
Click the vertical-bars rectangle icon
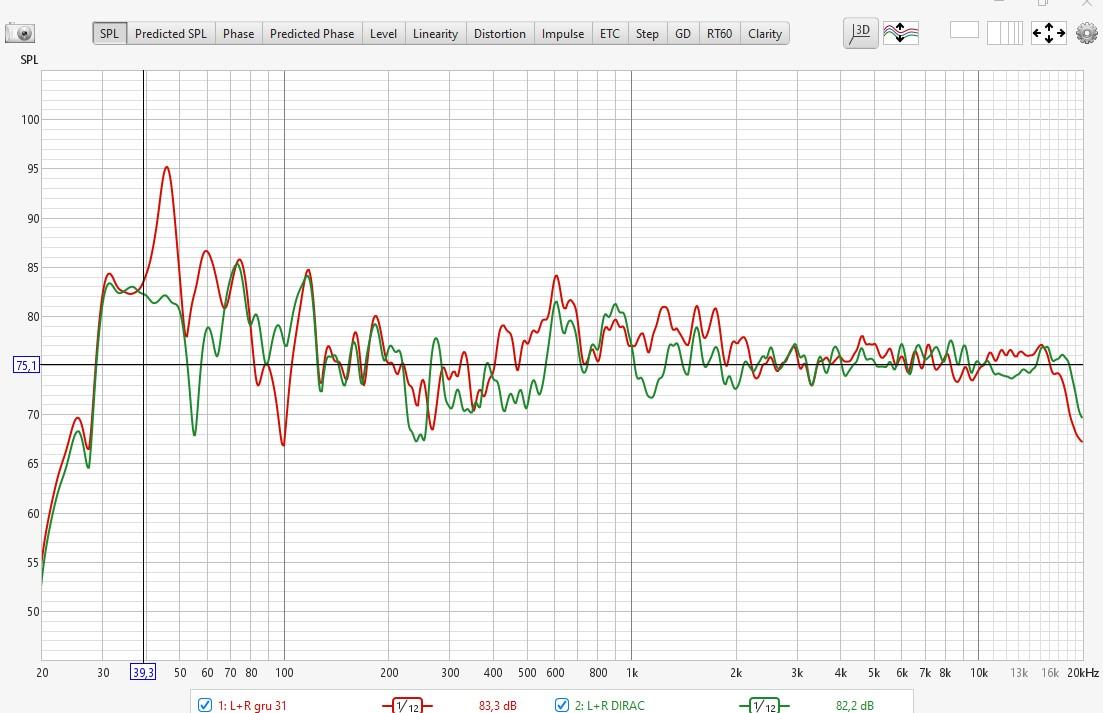click(x=1004, y=33)
